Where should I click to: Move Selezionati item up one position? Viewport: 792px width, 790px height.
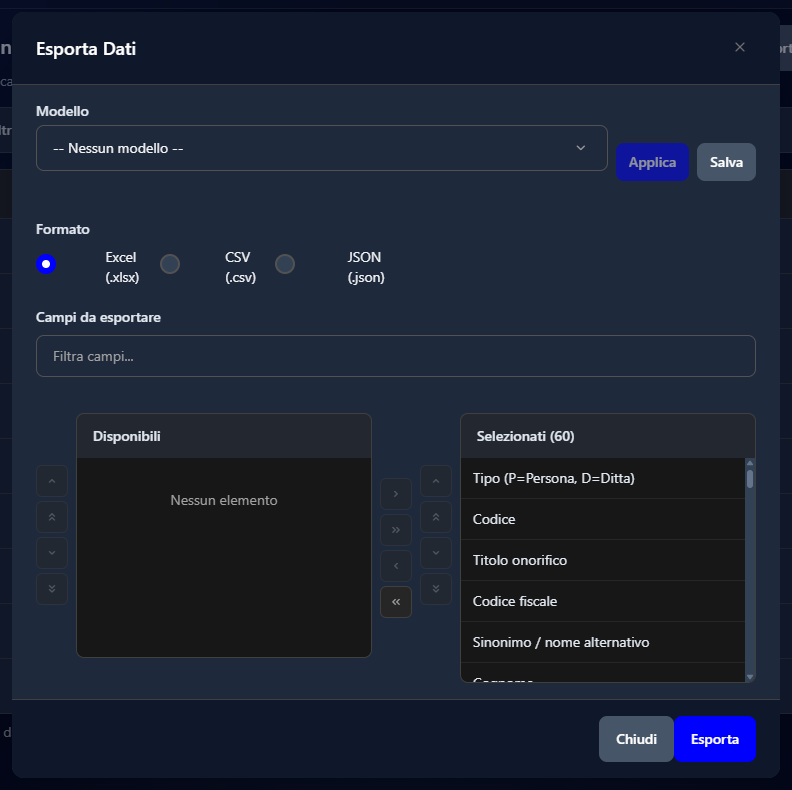pos(436,481)
